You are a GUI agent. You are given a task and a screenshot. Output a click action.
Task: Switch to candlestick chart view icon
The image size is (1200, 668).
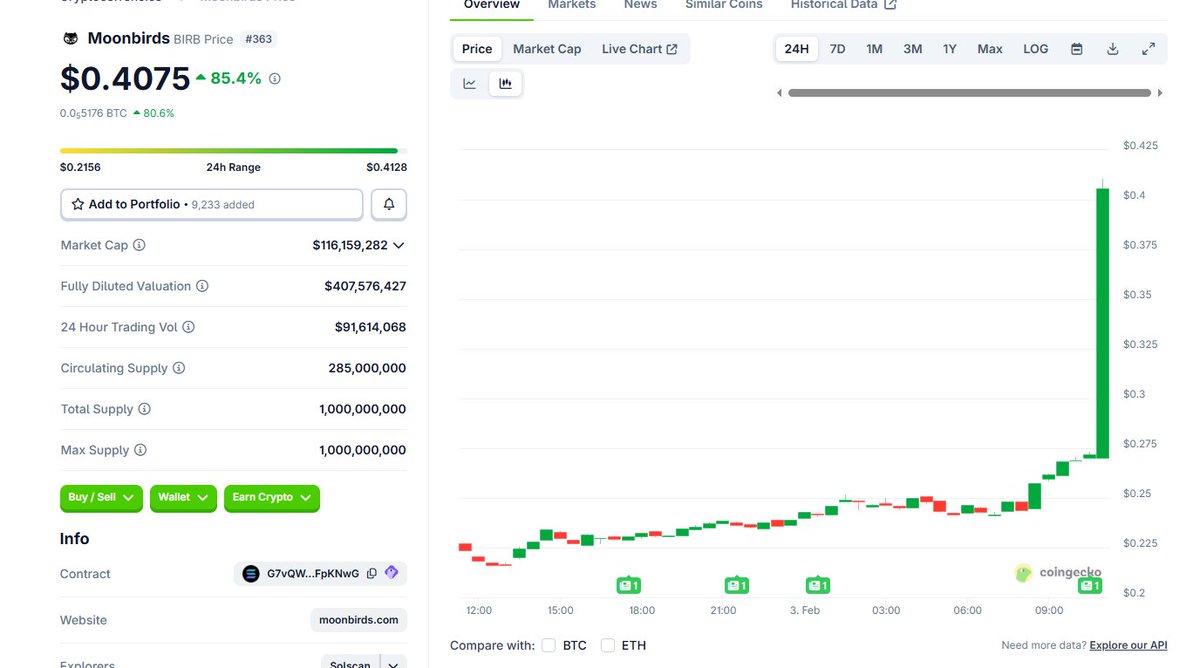[505, 84]
